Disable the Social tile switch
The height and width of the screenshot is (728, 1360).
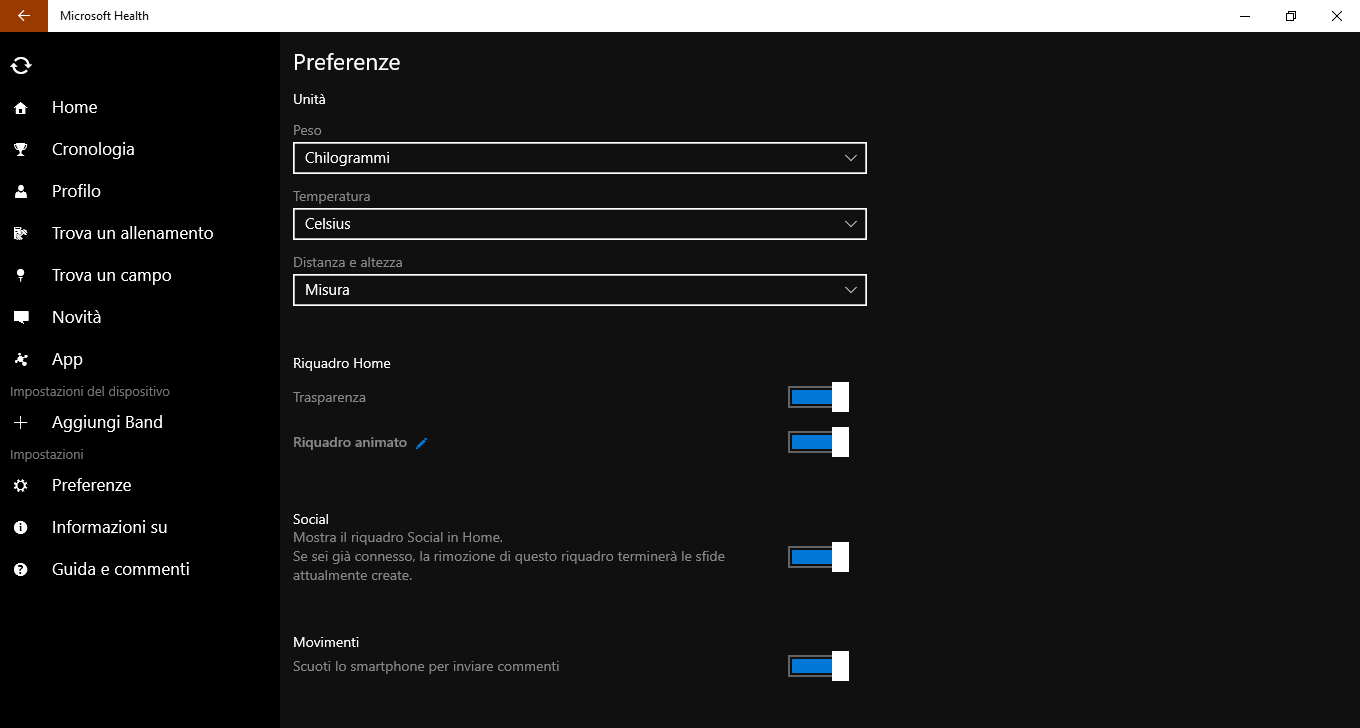tap(818, 557)
